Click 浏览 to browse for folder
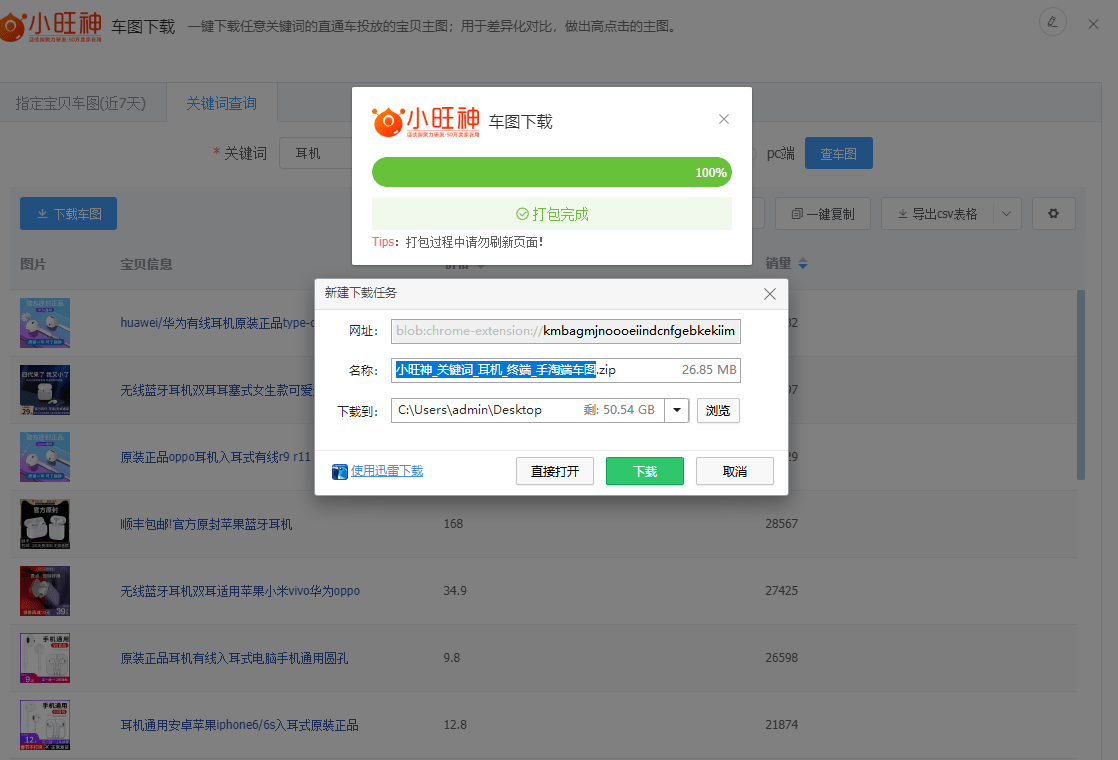This screenshot has width=1118, height=760. [718, 411]
